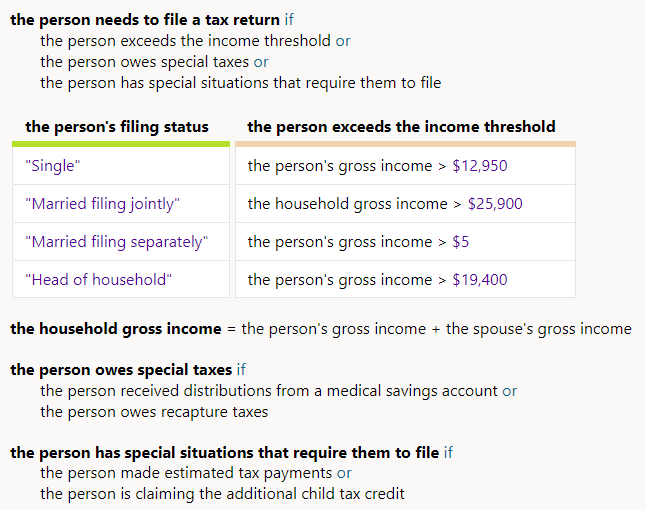Screen dimensions: 645x510
Task: Click "the household gross income" definition term
Action: pyautogui.click(x=115, y=329)
